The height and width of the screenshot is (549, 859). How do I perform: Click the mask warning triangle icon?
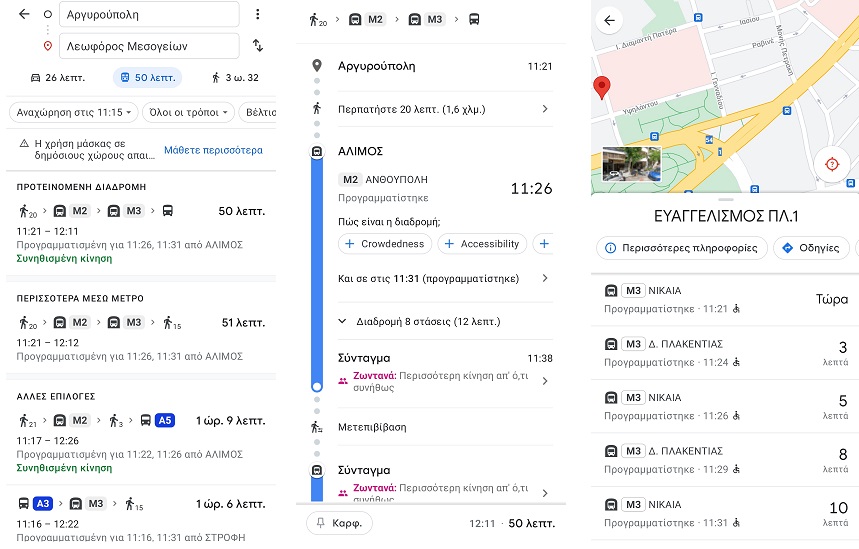click(x=24, y=144)
